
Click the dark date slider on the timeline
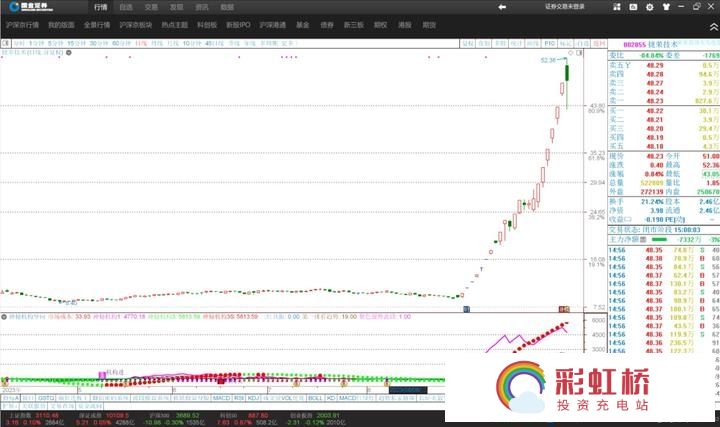[x=408, y=390]
